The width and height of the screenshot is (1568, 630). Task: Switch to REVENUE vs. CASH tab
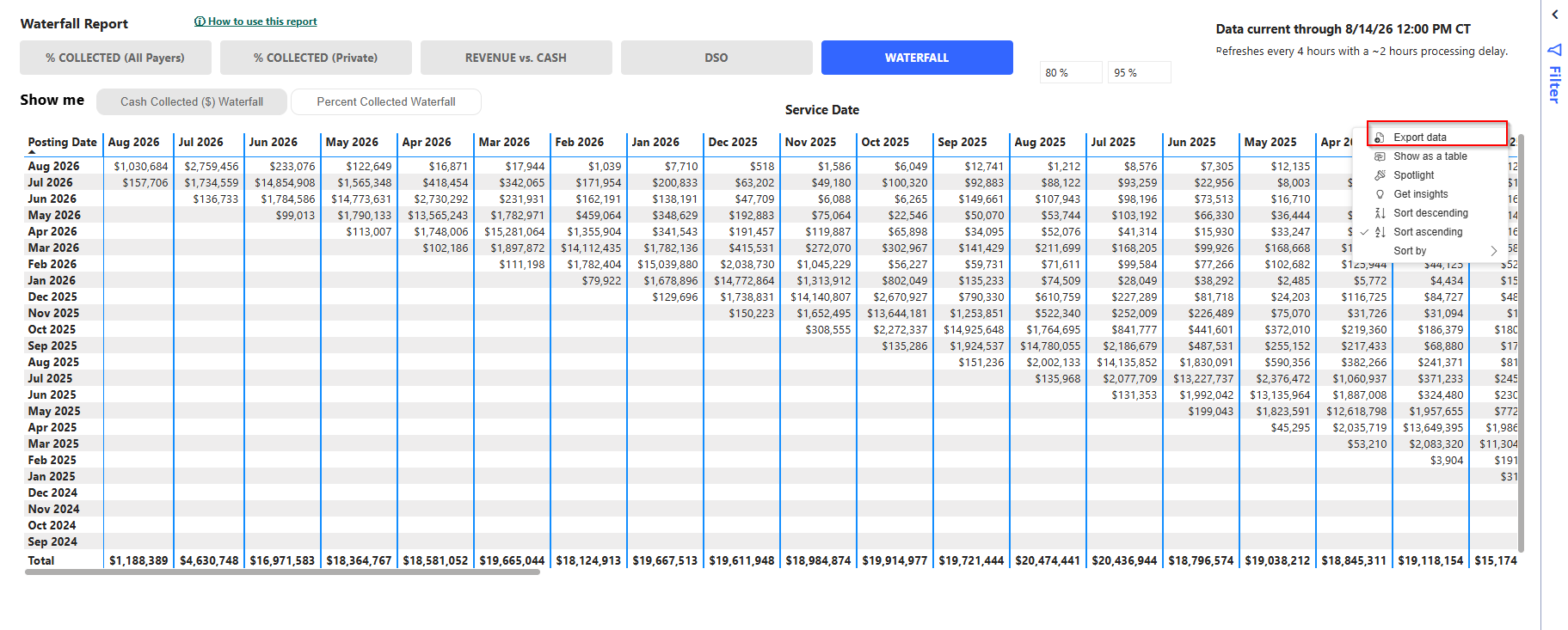[x=516, y=58]
